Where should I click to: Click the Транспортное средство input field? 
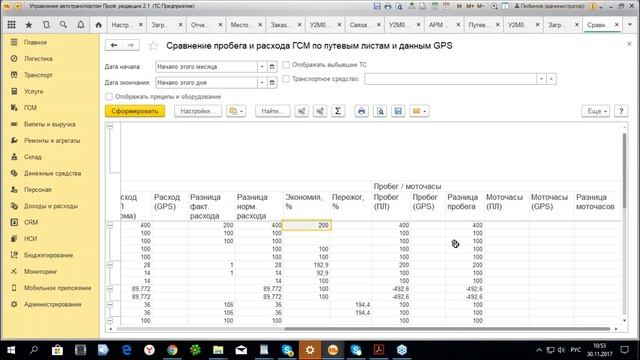click(x=450, y=79)
